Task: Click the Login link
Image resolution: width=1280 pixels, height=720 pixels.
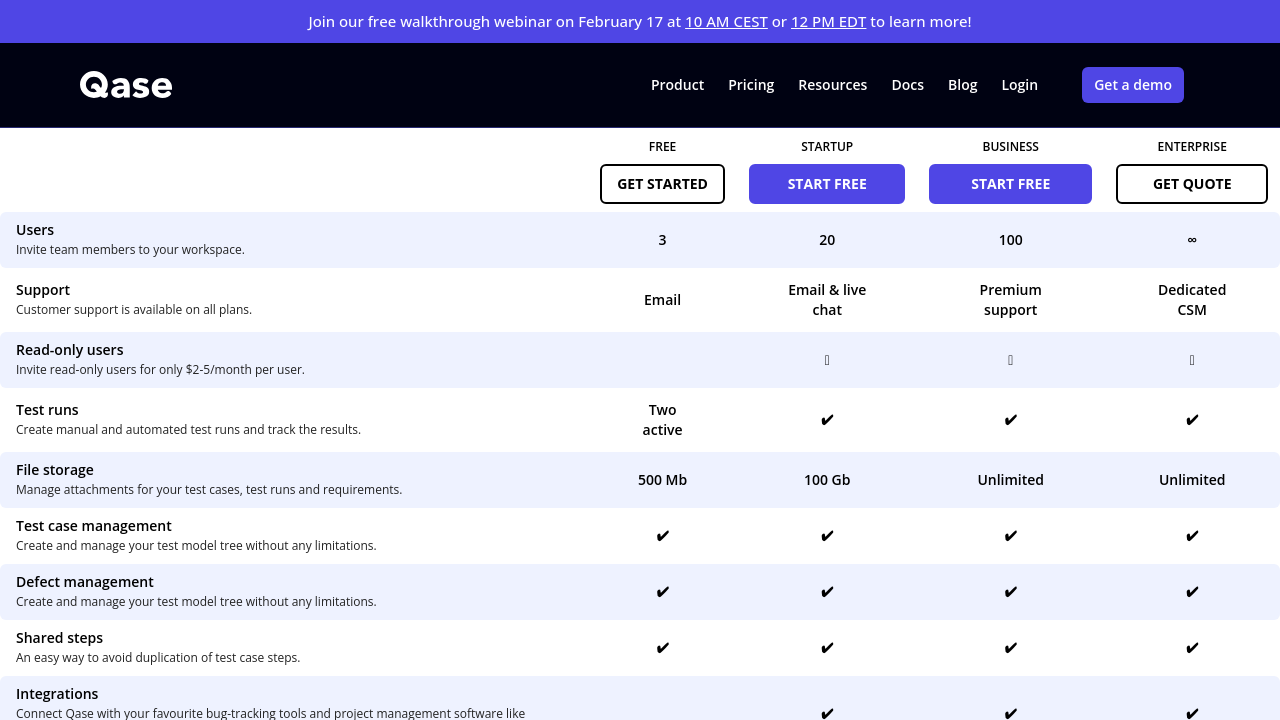Action: tap(1019, 85)
